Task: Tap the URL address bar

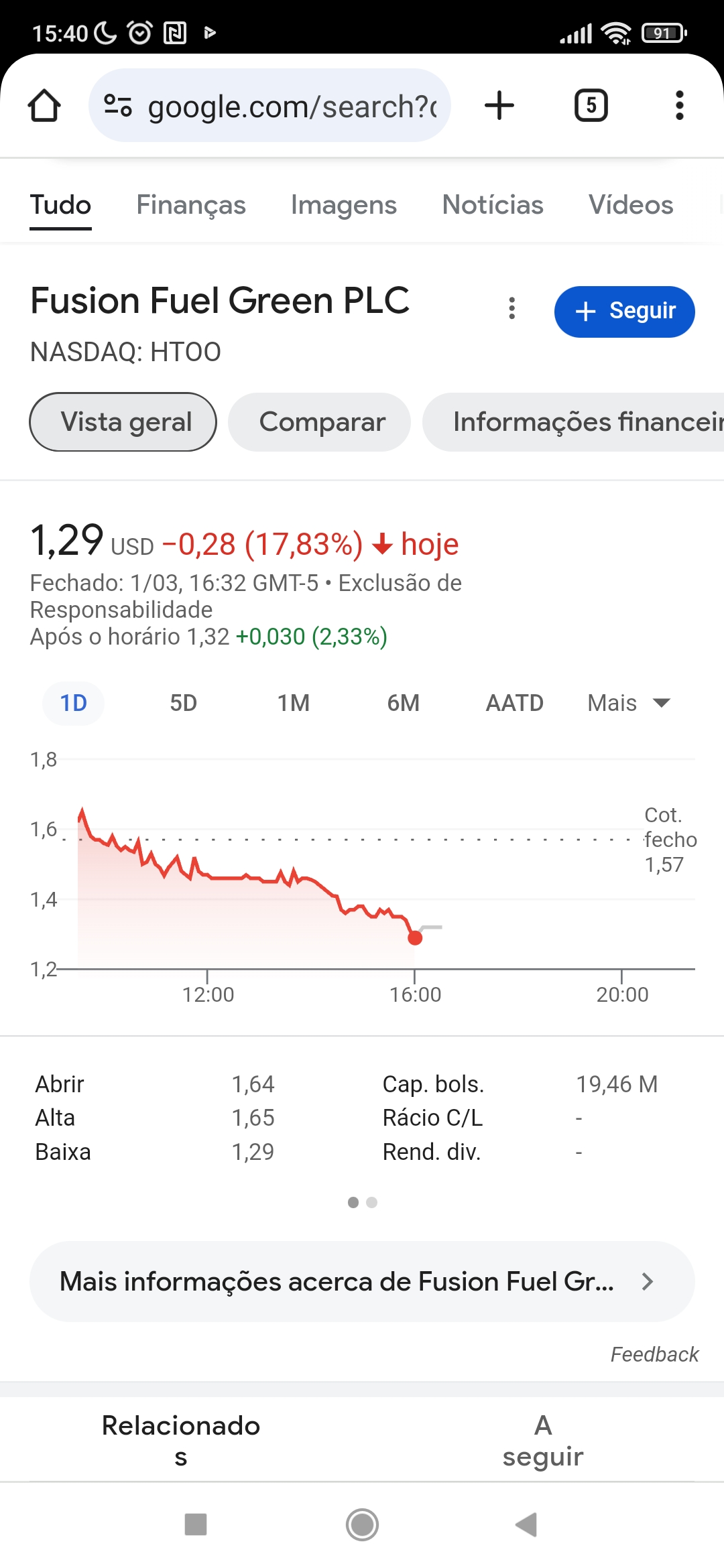Action: coord(292,106)
